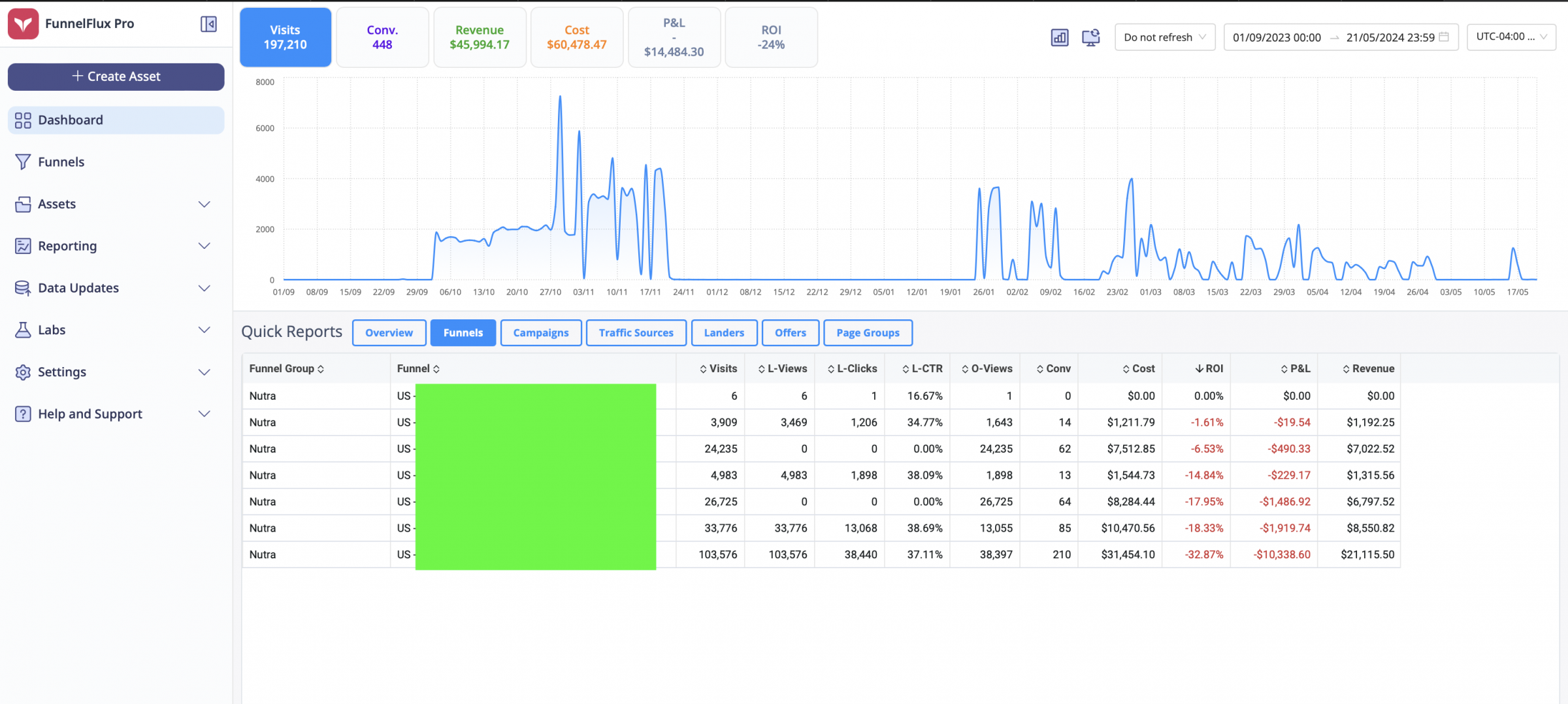Click the Data Updates database icon
The width and height of the screenshot is (1568, 704).
point(23,288)
